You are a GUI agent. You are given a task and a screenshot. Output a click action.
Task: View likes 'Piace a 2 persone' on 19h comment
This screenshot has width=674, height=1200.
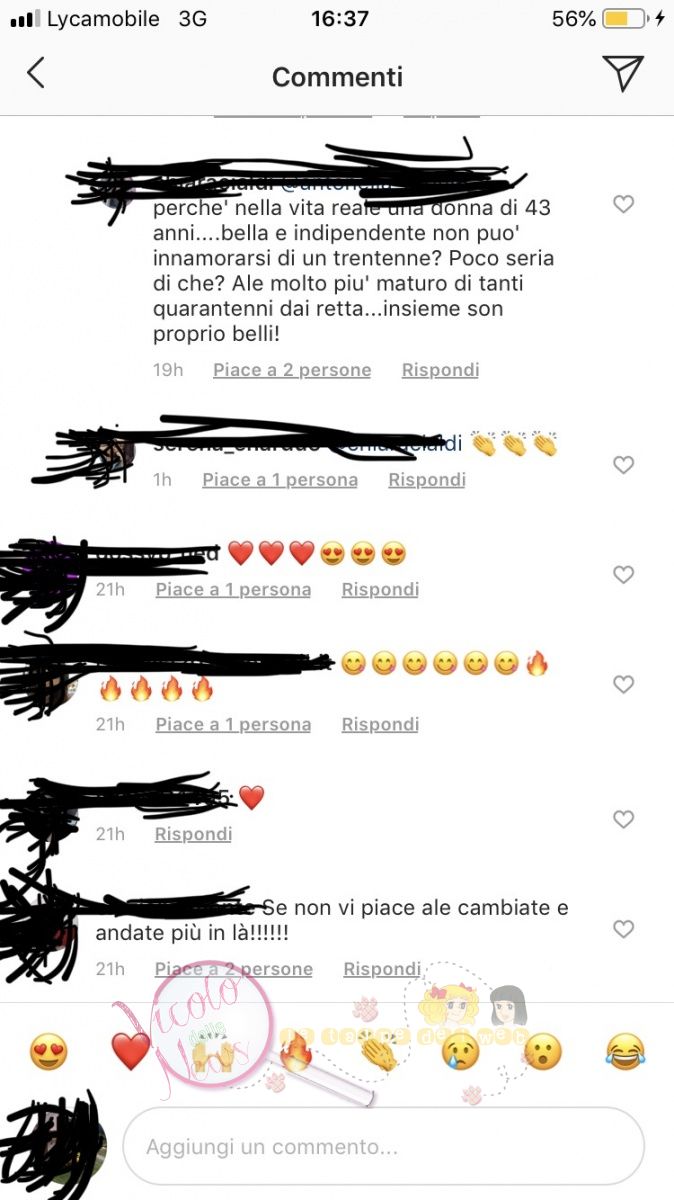pos(292,370)
